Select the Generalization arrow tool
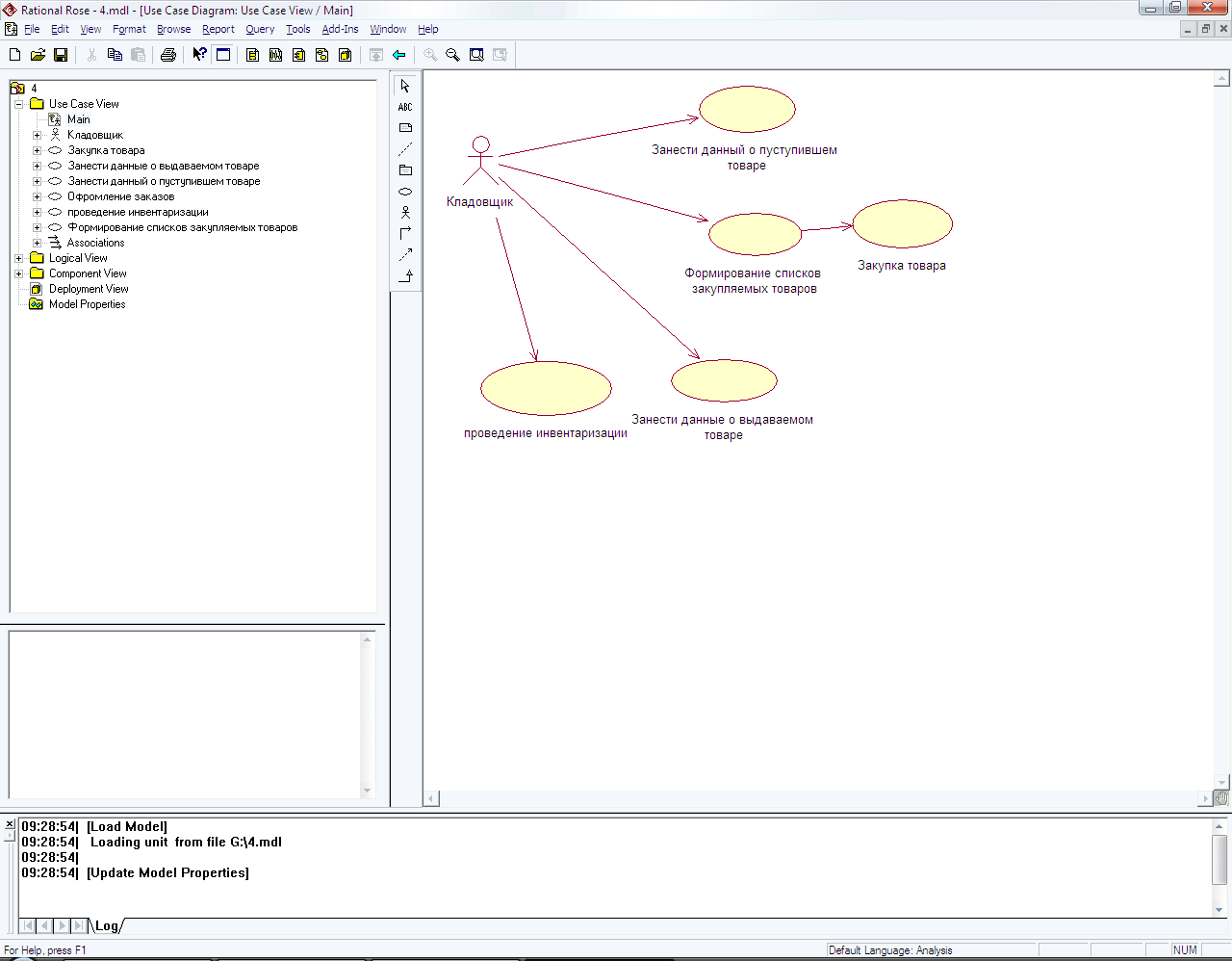 pos(405,276)
